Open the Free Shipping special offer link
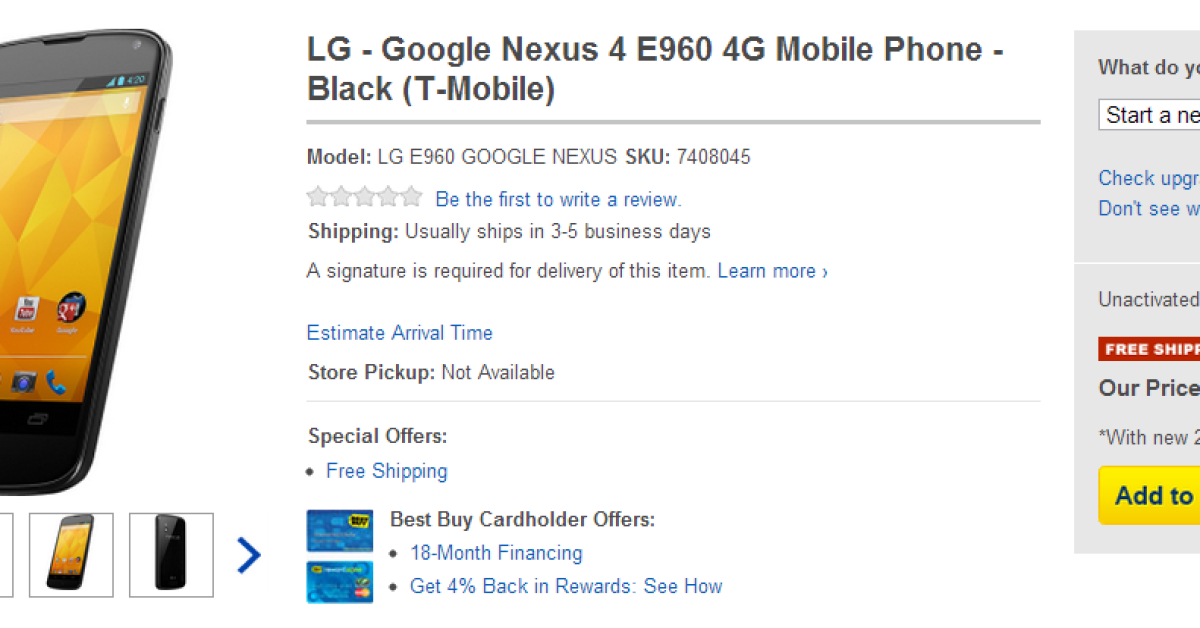Screen dimensions: 1200x628 click(x=387, y=471)
